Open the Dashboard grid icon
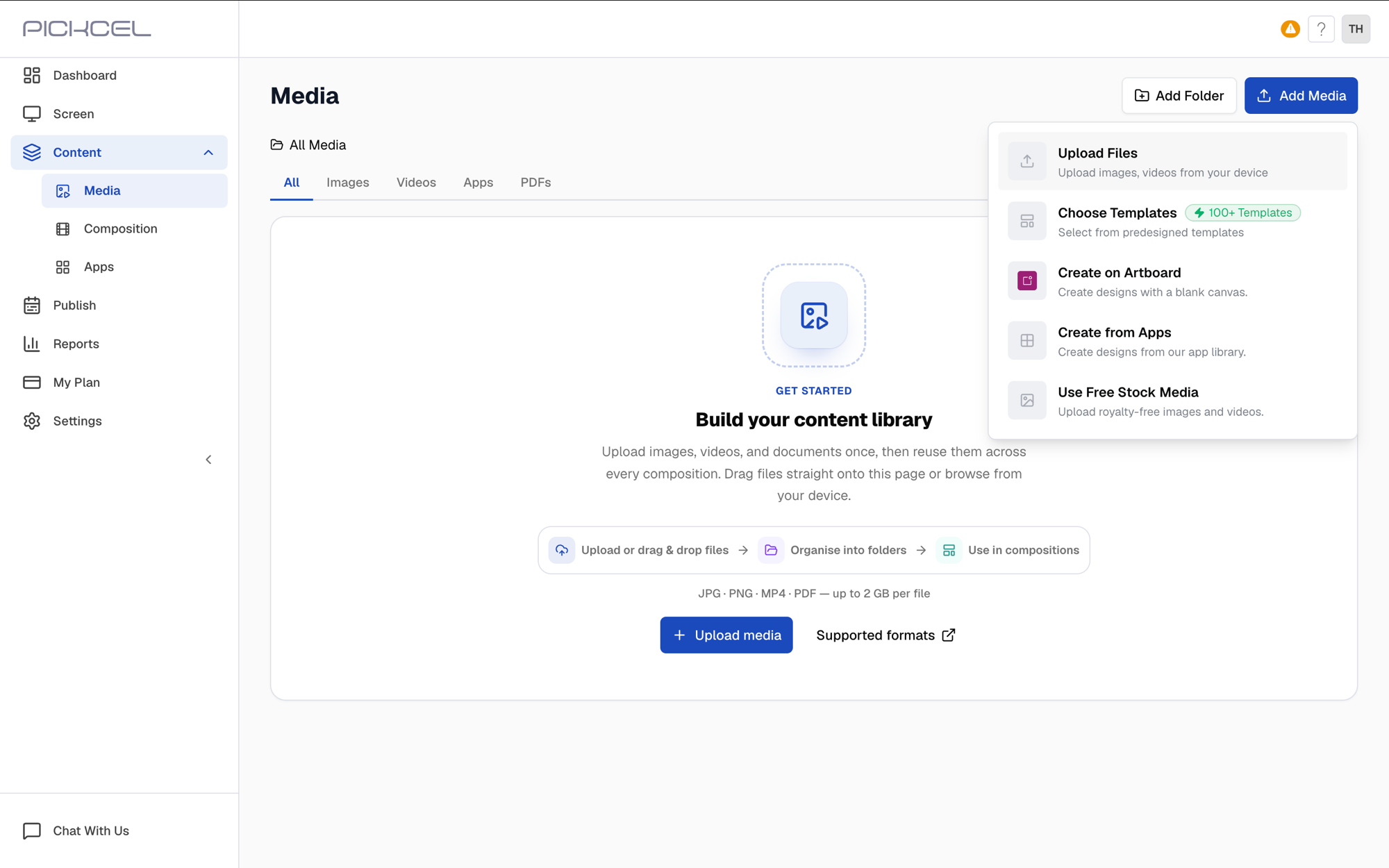 32,75
